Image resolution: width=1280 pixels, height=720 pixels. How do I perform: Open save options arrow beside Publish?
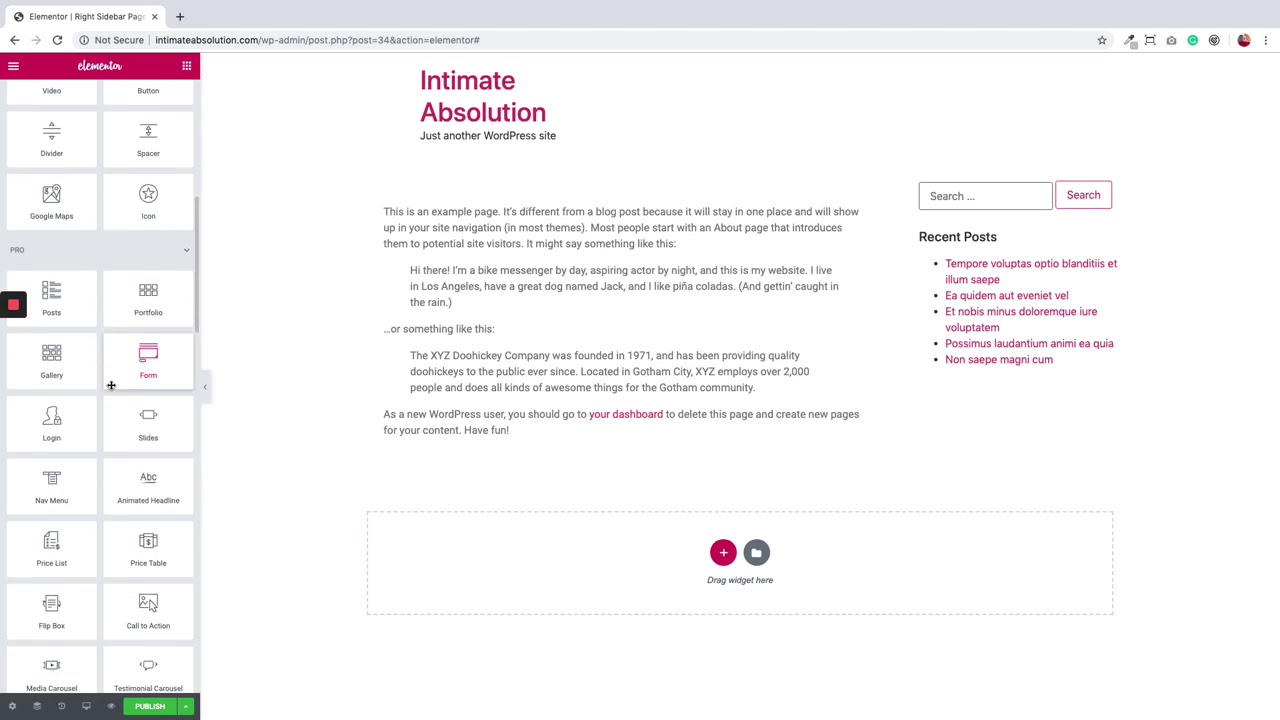tap(185, 706)
